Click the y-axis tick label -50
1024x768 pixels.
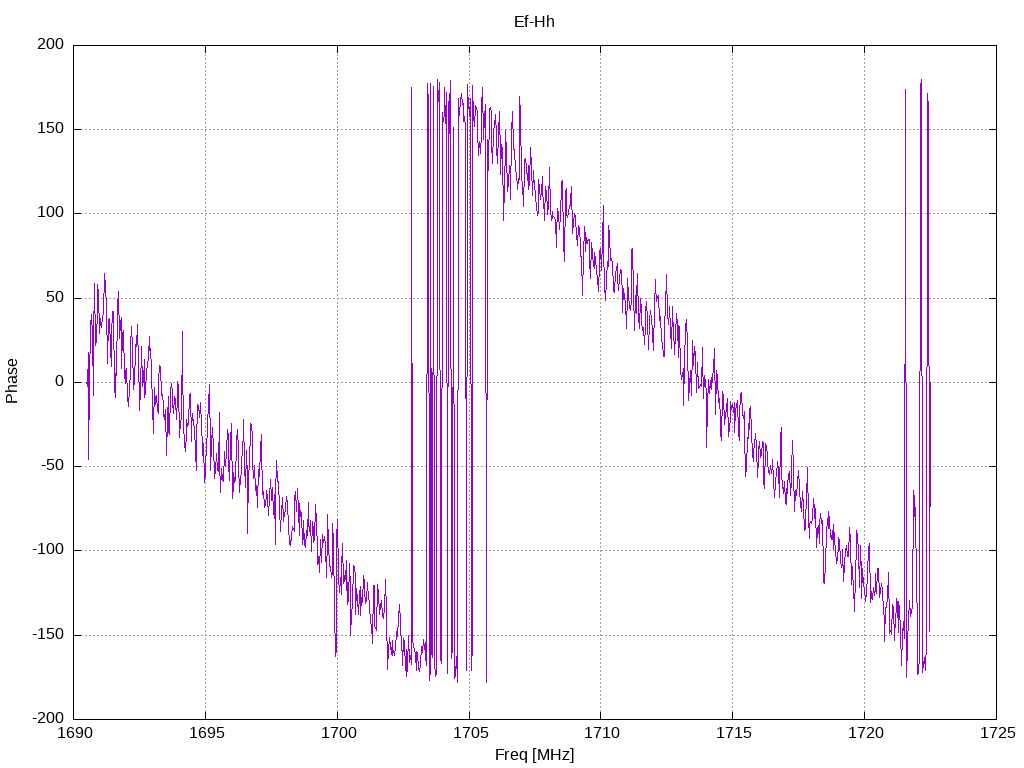pyautogui.click(x=53, y=466)
